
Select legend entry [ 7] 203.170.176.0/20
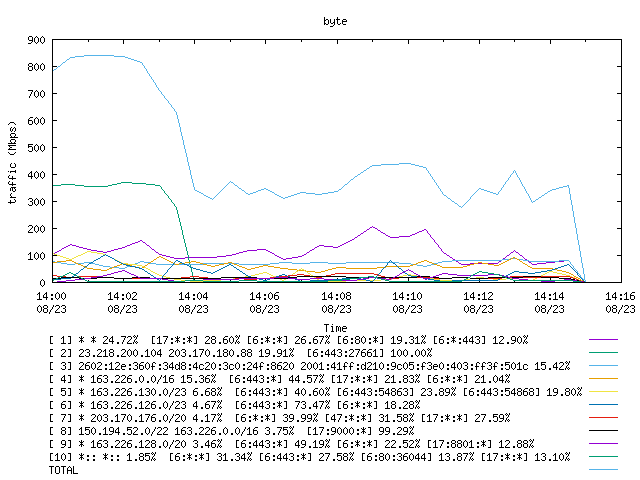(x=280, y=418)
